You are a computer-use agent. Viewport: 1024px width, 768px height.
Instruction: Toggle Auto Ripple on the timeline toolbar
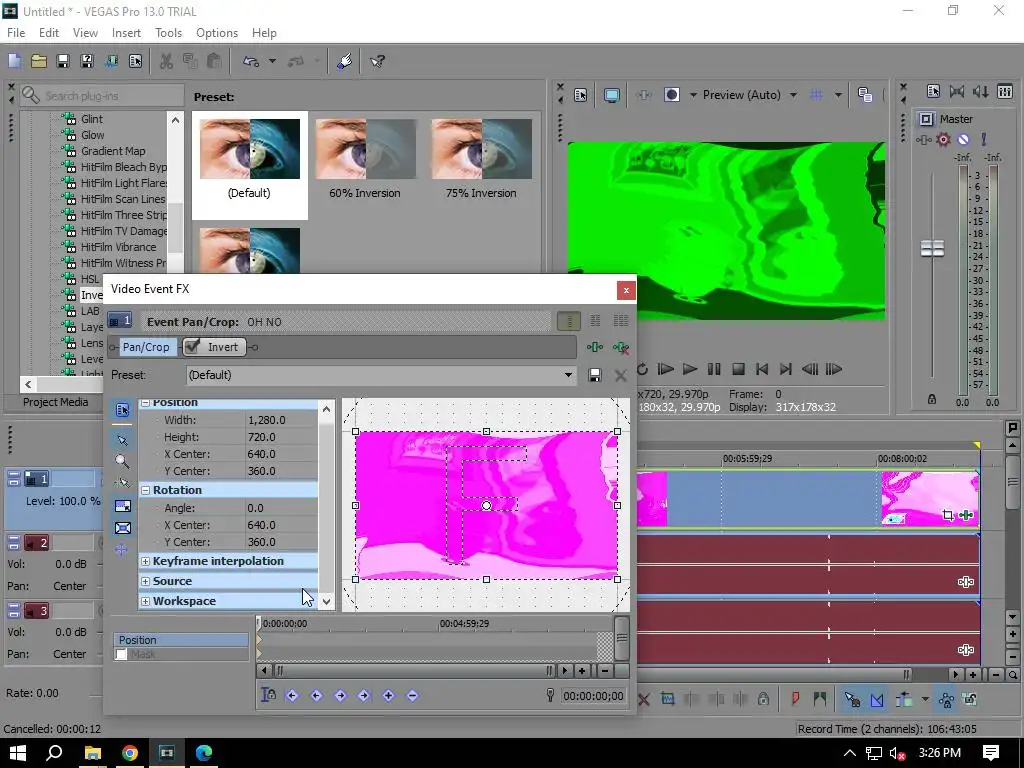tap(904, 699)
